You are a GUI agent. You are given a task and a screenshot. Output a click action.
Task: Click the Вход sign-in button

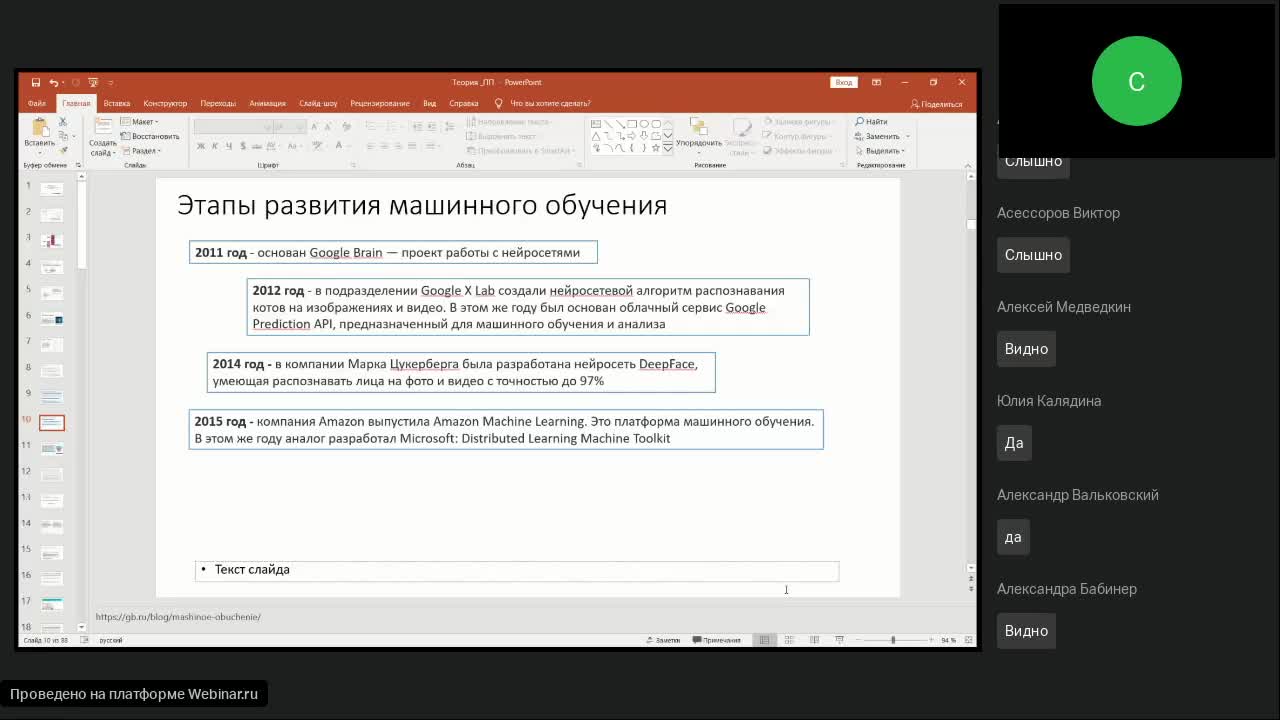pos(844,83)
